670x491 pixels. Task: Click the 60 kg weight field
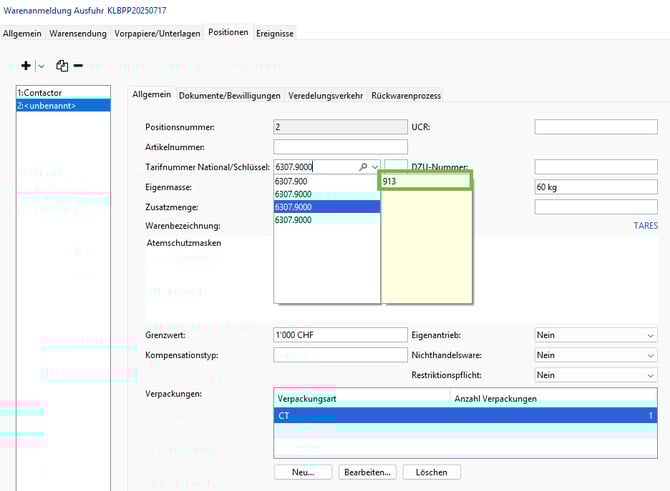(596, 187)
